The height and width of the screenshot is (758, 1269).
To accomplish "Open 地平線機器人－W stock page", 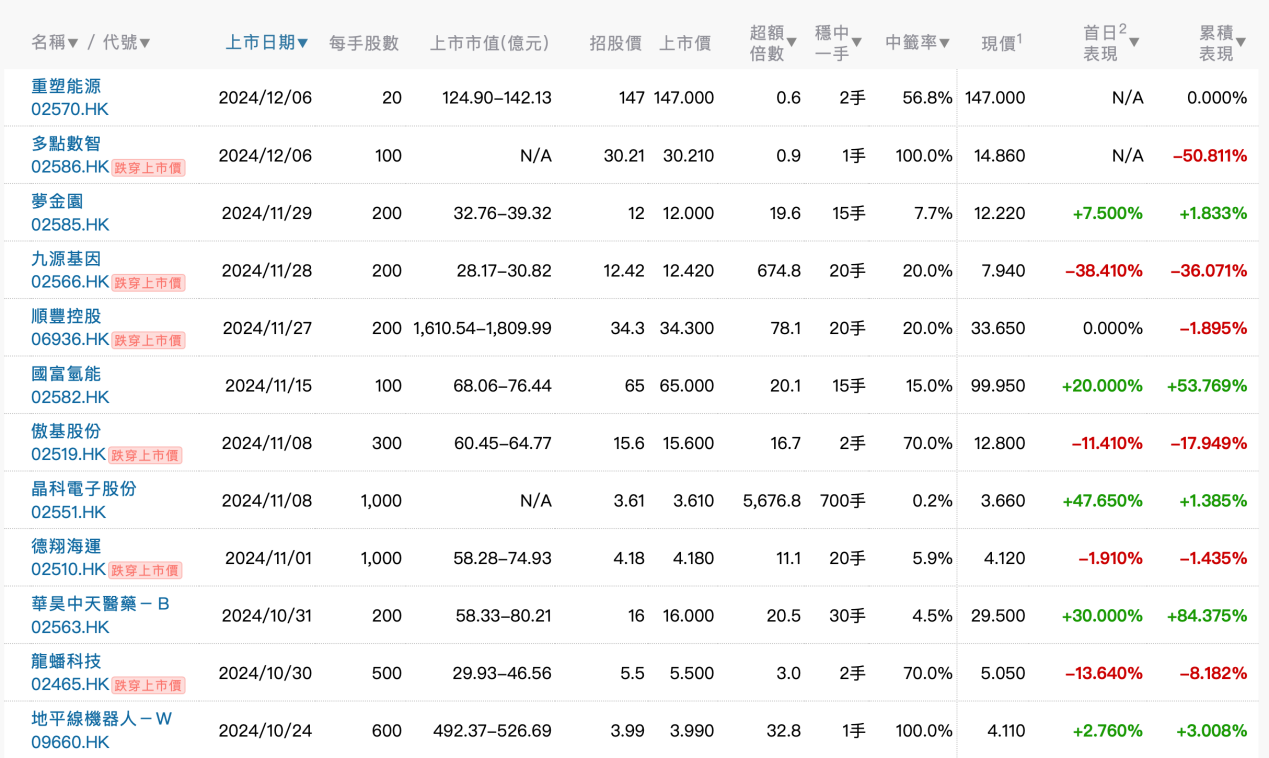I will 102,719.
